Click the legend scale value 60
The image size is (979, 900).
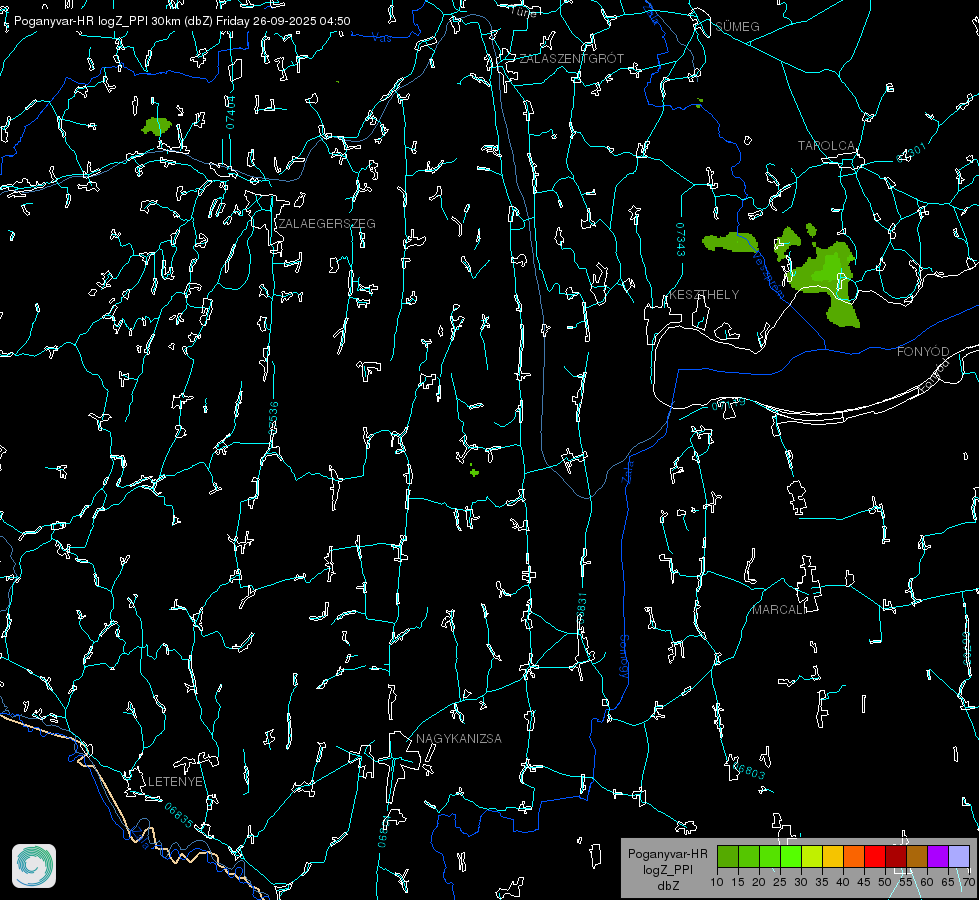(927, 882)
